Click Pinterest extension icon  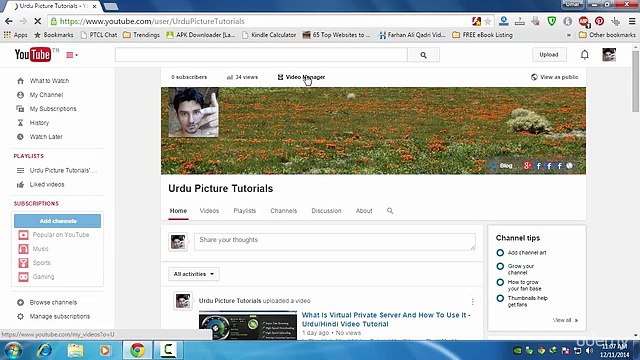point(599,21)
